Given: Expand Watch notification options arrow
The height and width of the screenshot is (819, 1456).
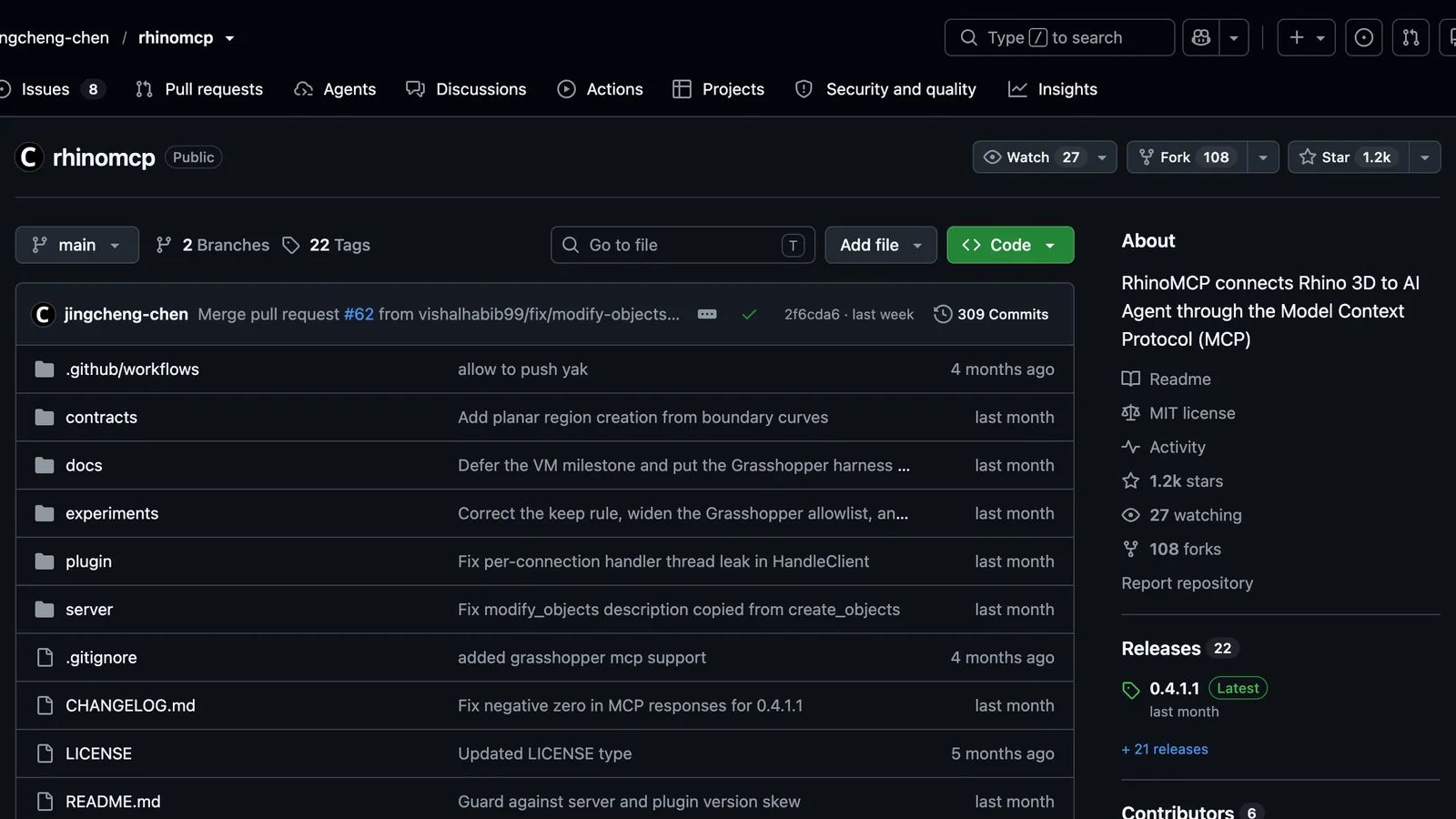Looking at the screenshot, I should tap(1102, 157).
